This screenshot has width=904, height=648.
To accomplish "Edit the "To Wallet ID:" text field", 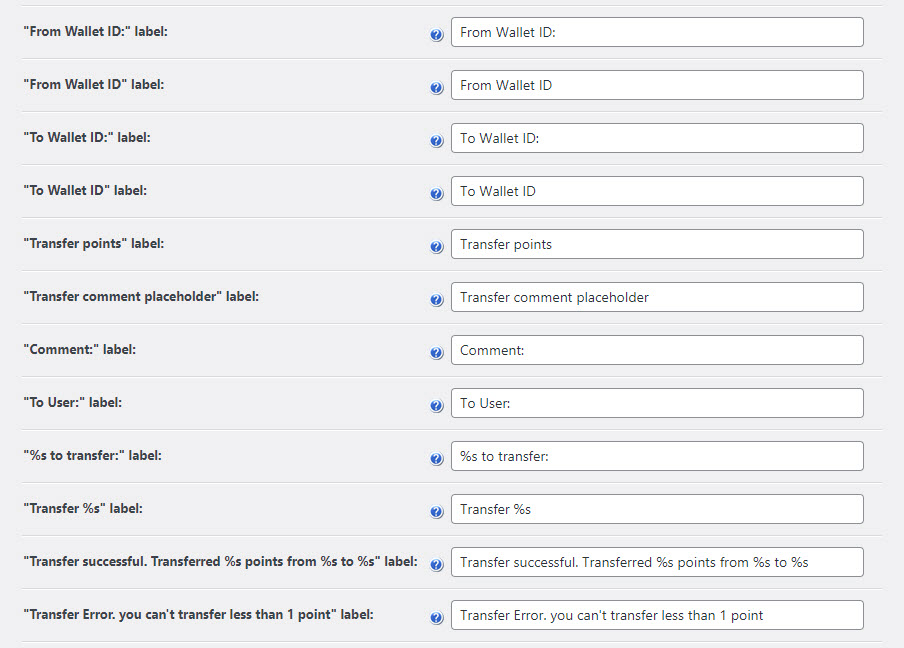I will pyautogui.click(x=657, y=138).
